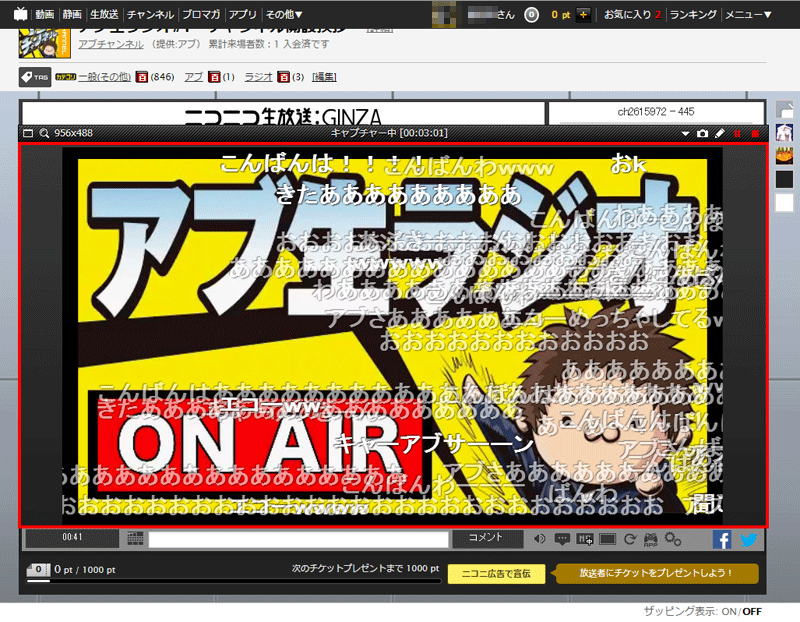800x622 pixels.
Task: Take a snapshot with the camera icon
Action: 703,133
